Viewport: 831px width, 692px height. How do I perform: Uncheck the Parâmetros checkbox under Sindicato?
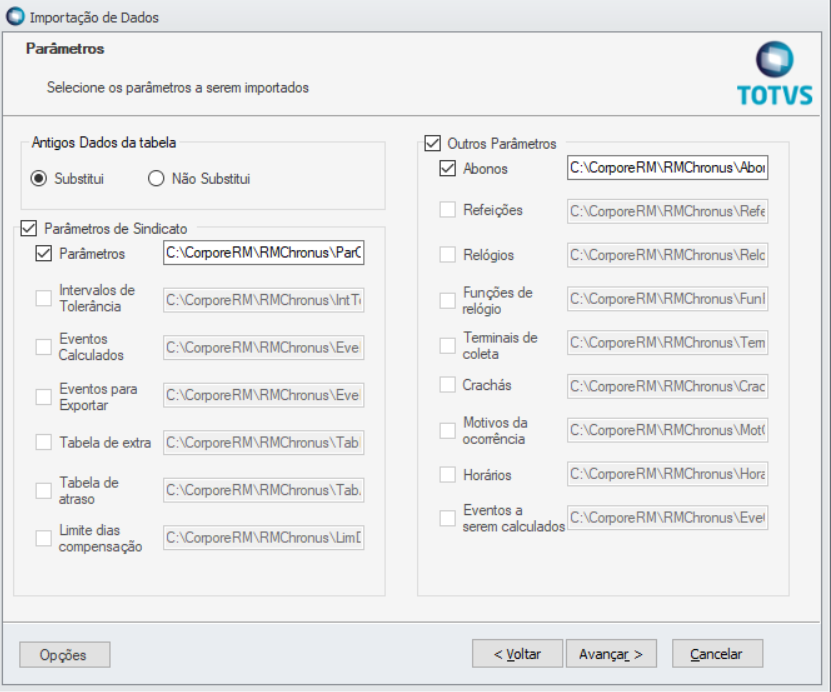click(x=43, y=253)
